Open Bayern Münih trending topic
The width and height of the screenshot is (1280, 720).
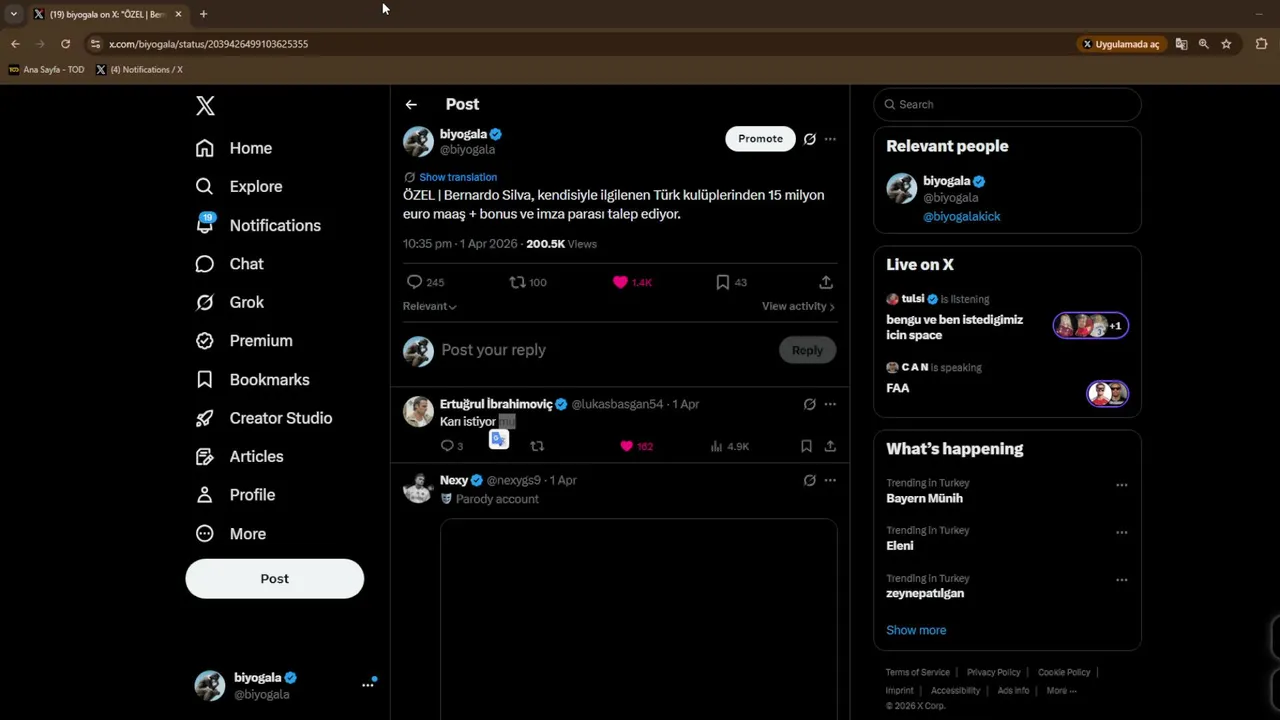924,498
